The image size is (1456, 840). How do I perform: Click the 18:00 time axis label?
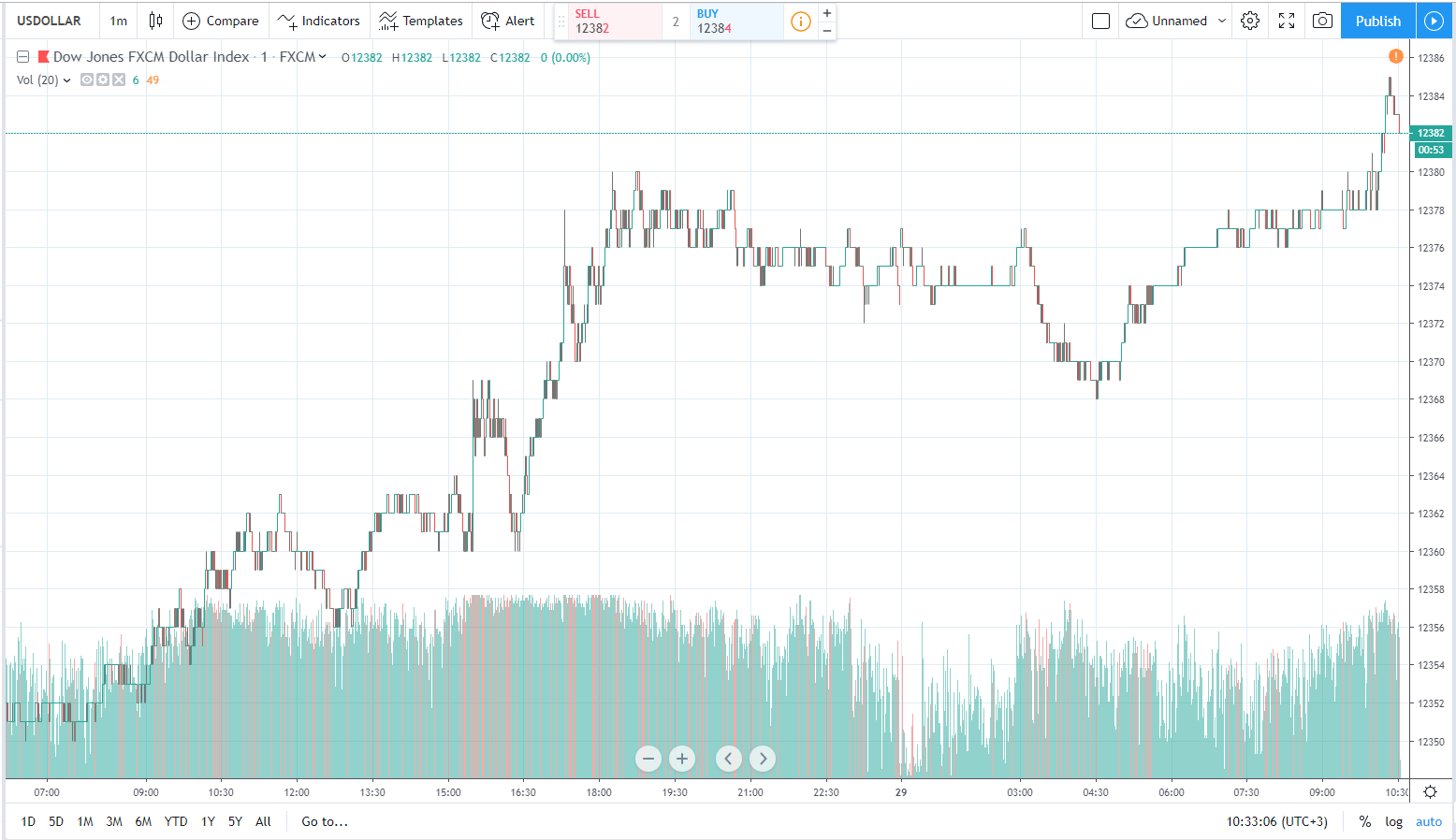(599, 792)
